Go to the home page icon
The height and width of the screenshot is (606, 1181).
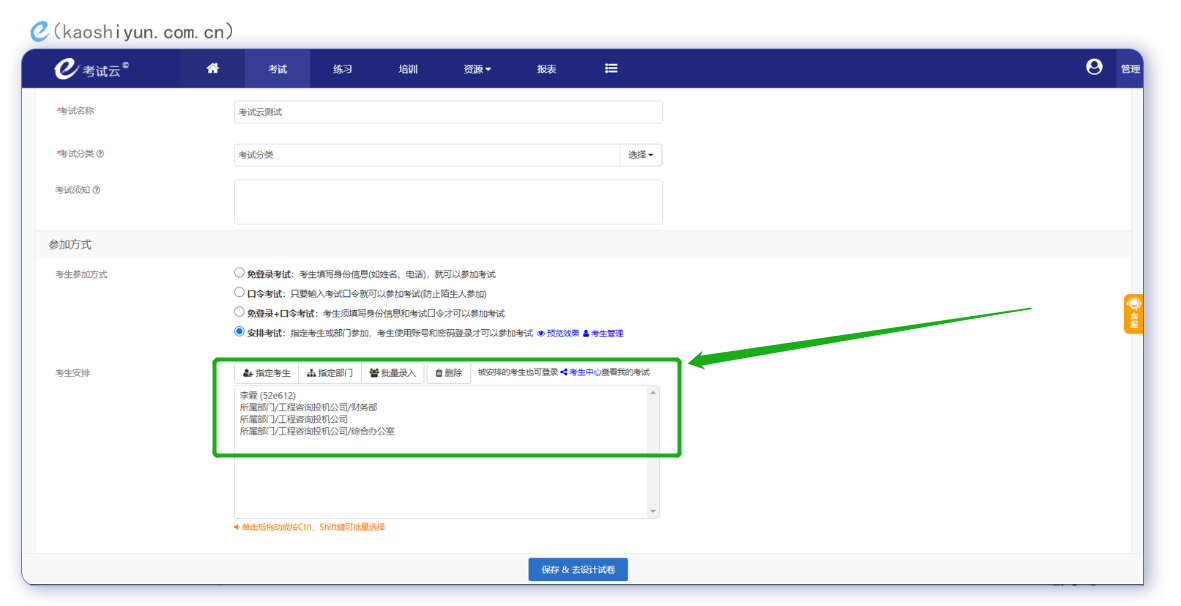tap(212, 69)
